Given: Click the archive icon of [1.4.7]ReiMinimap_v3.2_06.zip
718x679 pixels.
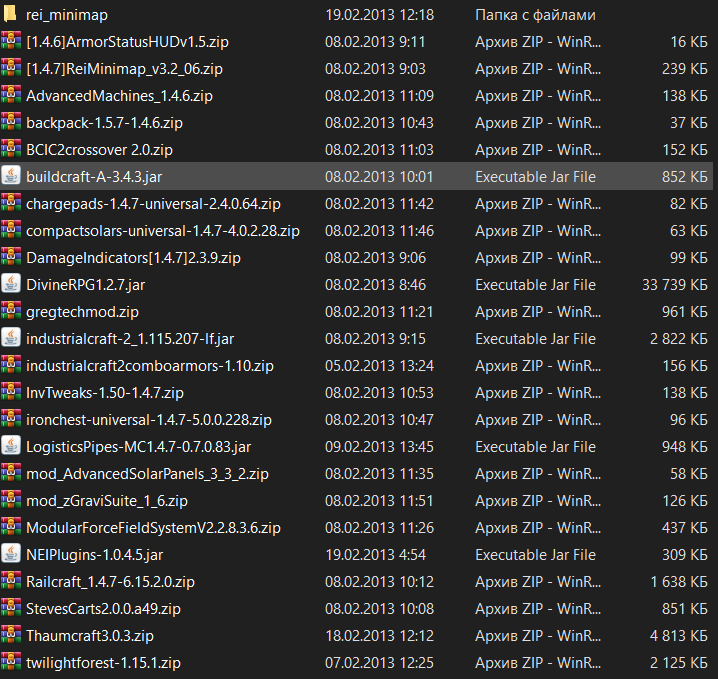Looking at the screenshot, I should (x=11, y=68).
